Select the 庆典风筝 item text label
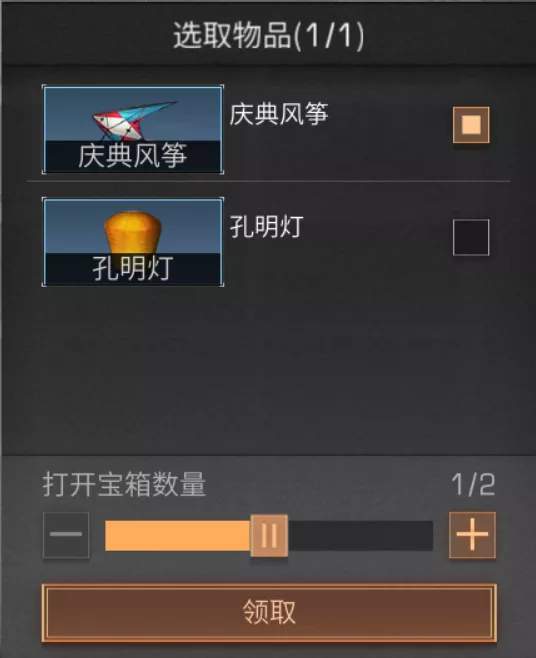The width and height of the screenshot is (536, 658). 279,114
